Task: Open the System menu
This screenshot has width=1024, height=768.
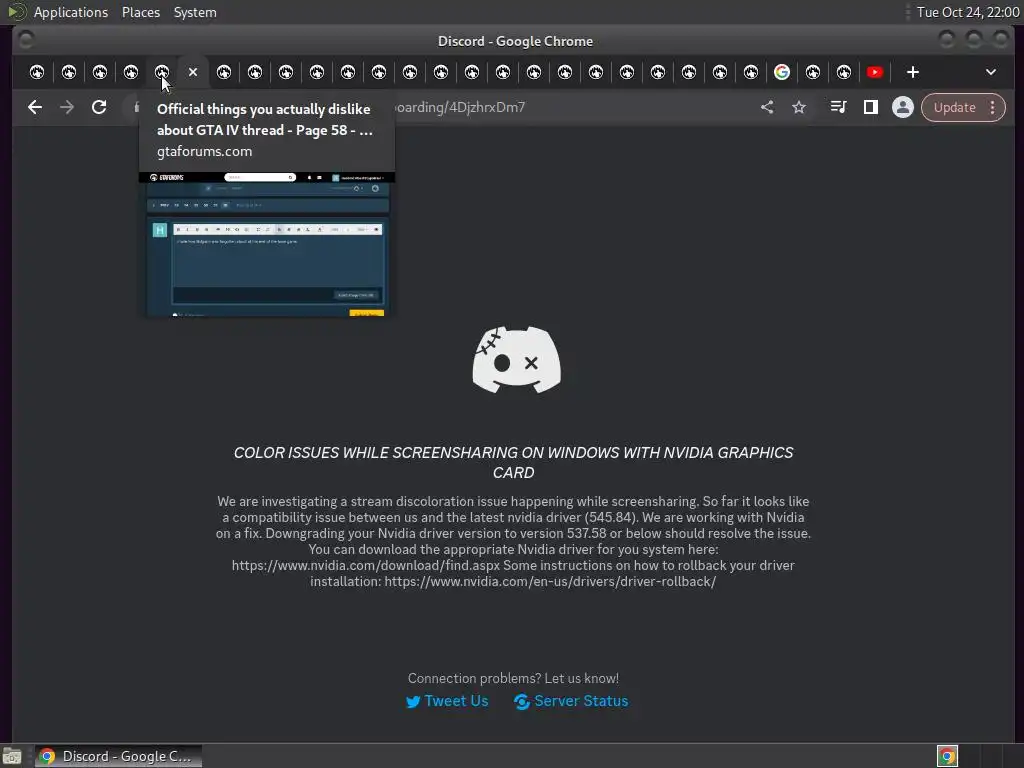Action: point(195,12)
